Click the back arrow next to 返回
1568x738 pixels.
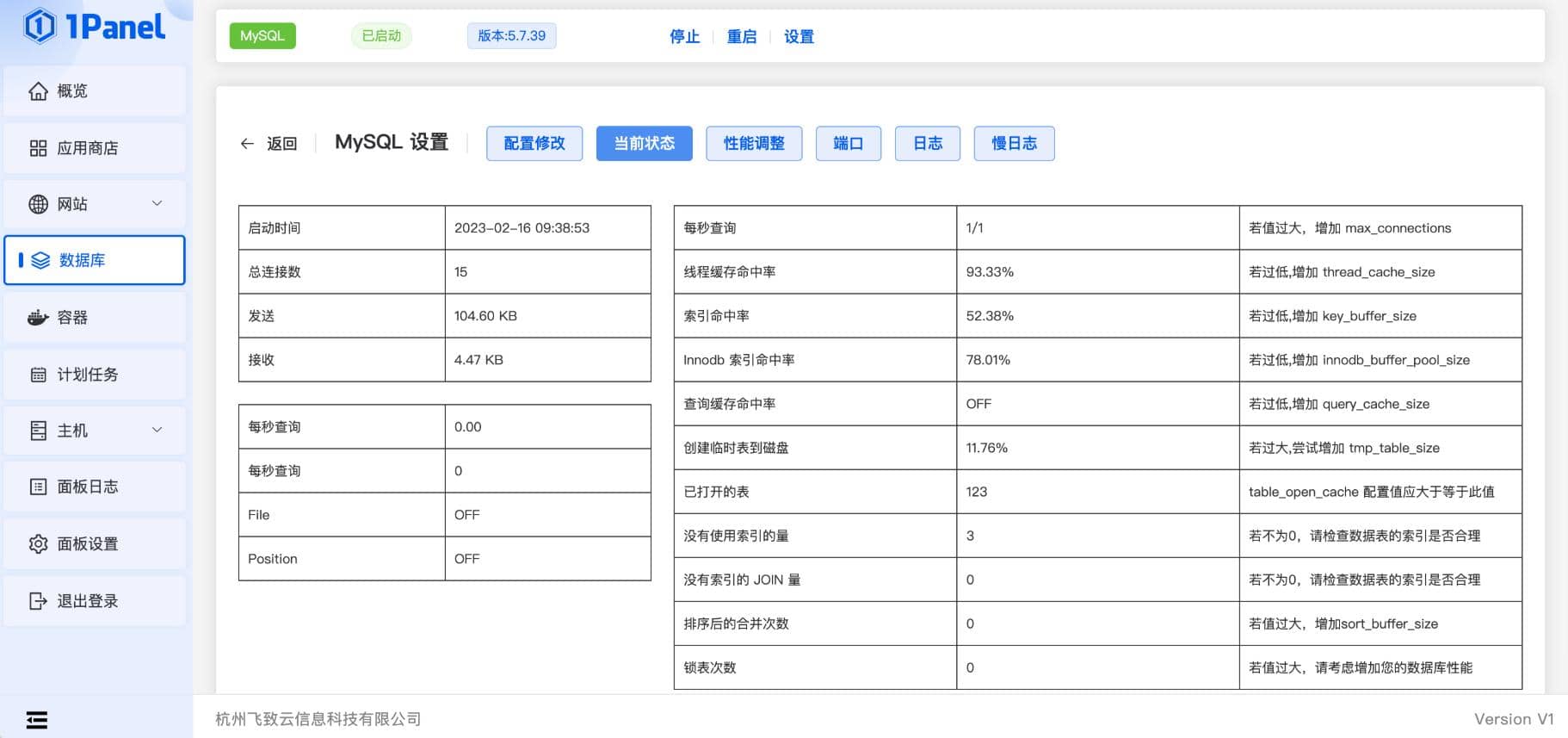pyautogui.click(x=247, y=144)
